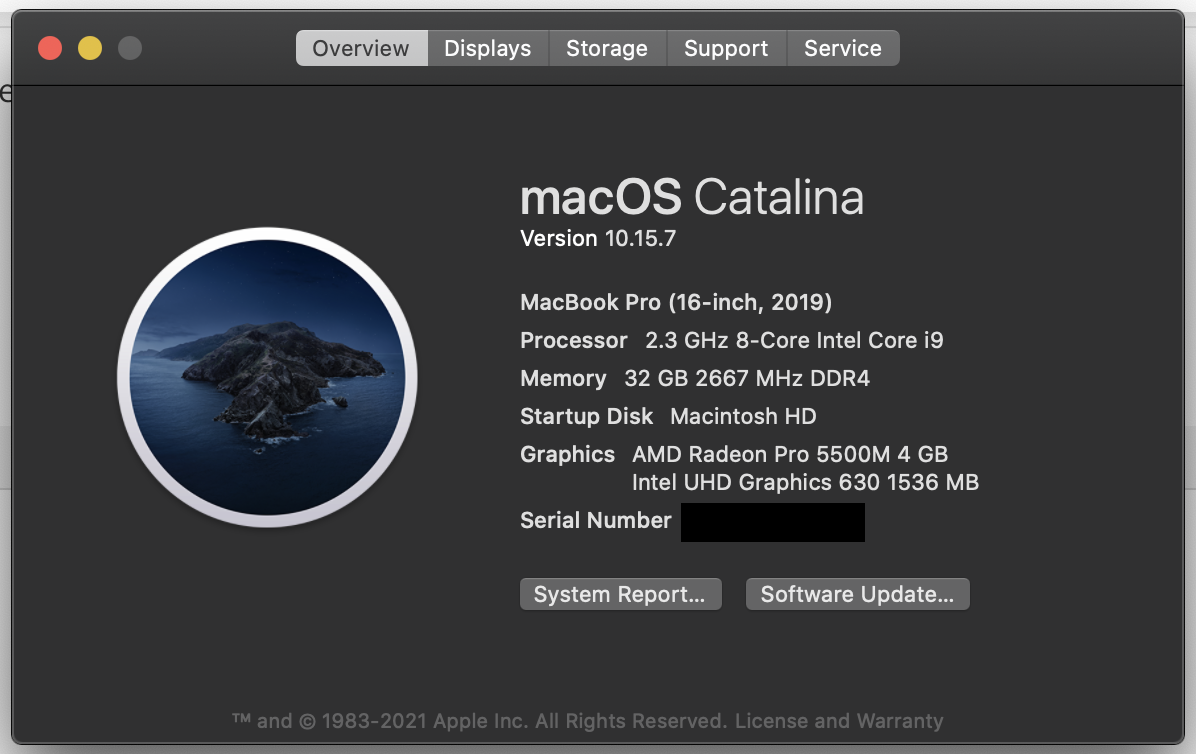Click the License and Warranty link

[x=838, y=720]
